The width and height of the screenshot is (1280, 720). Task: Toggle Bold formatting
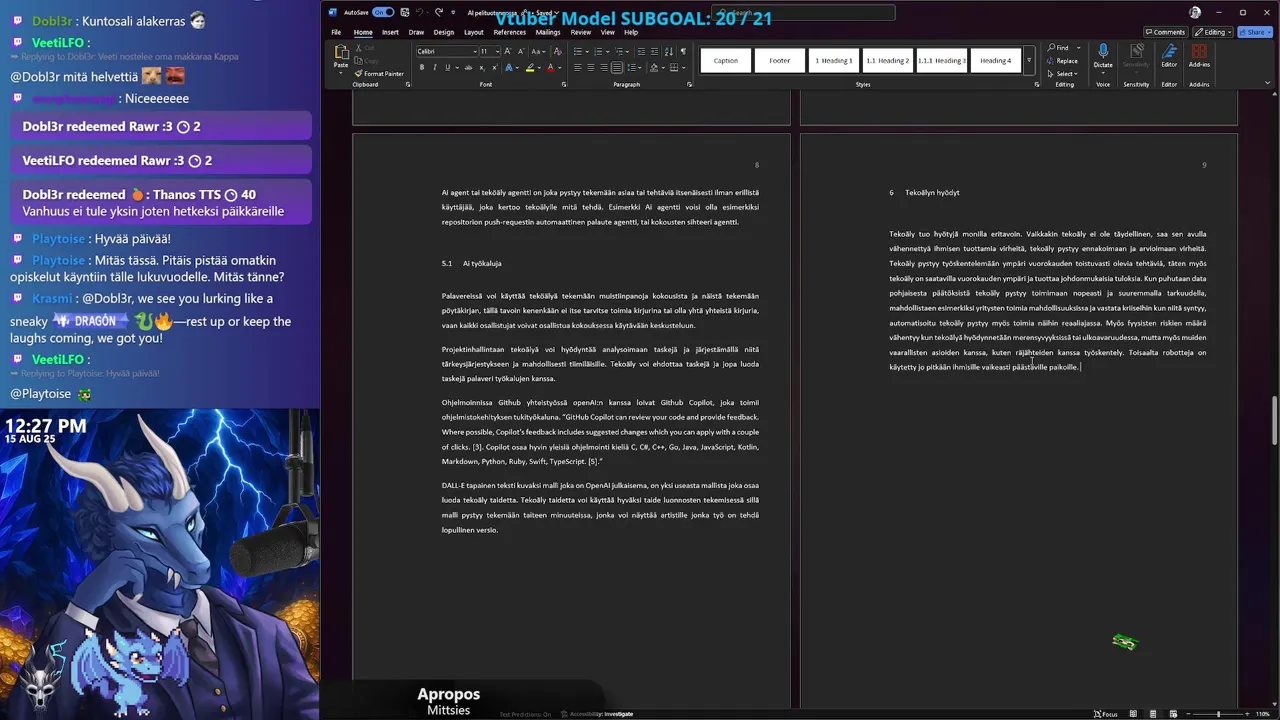pyautogui.click(x=422, y=67)
